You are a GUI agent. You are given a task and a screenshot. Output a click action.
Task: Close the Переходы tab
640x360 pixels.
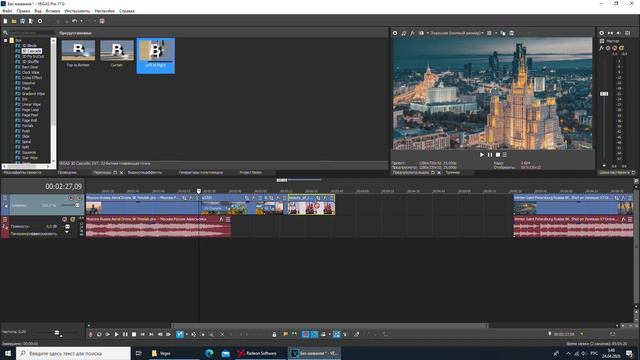tap(121, 173)
